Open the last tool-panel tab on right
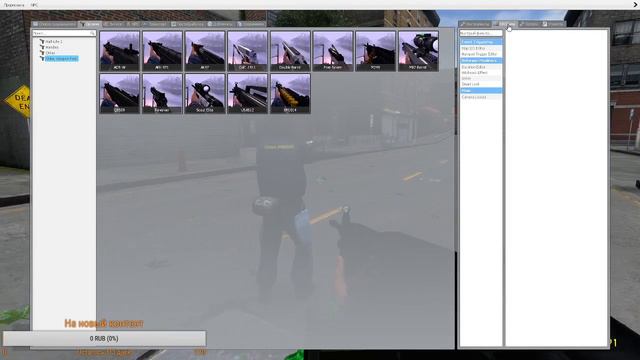 click(553, 24)
